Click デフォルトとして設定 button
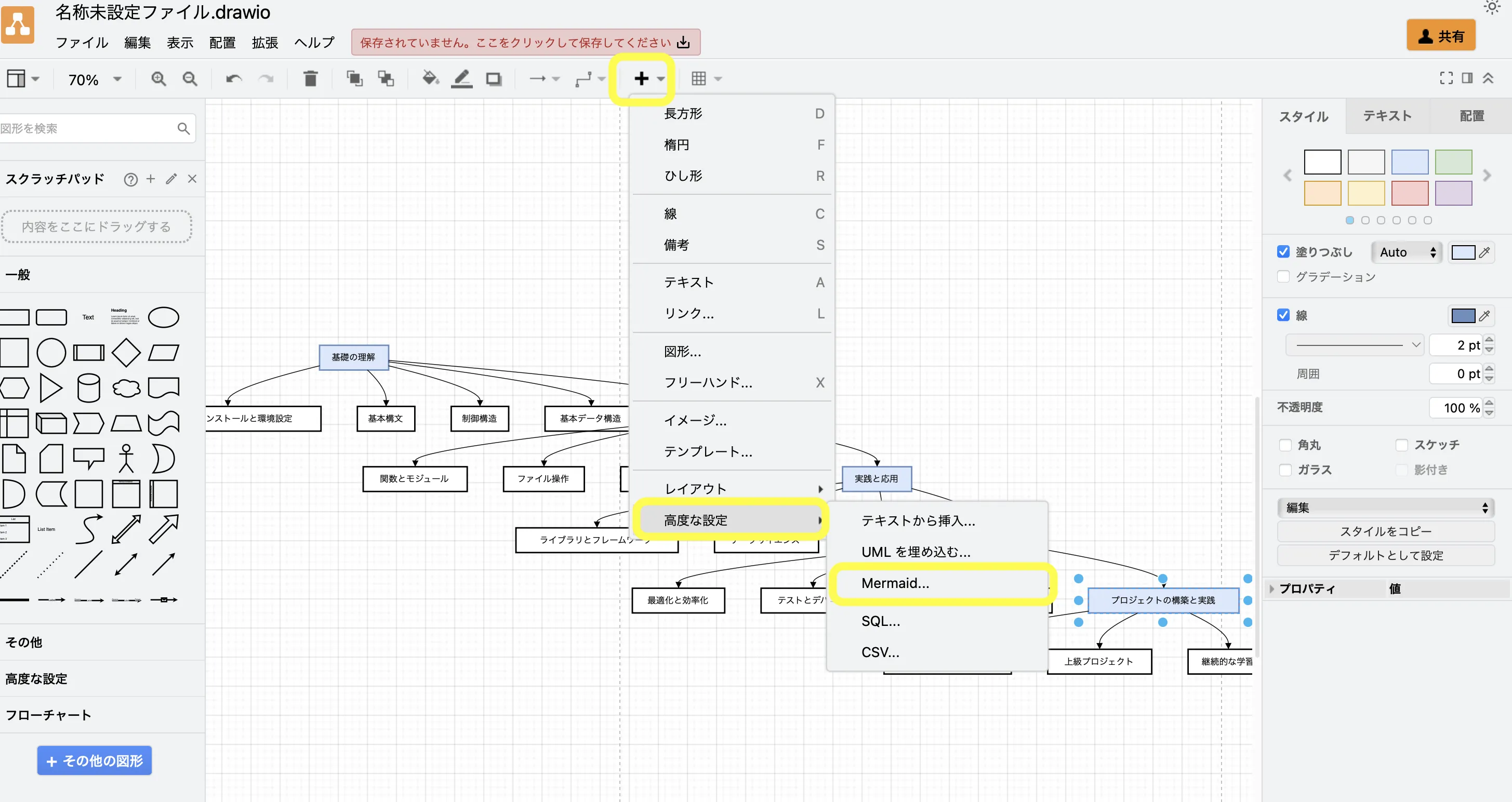Screen dimensions: 1512x802 (x=1386, y=555)
